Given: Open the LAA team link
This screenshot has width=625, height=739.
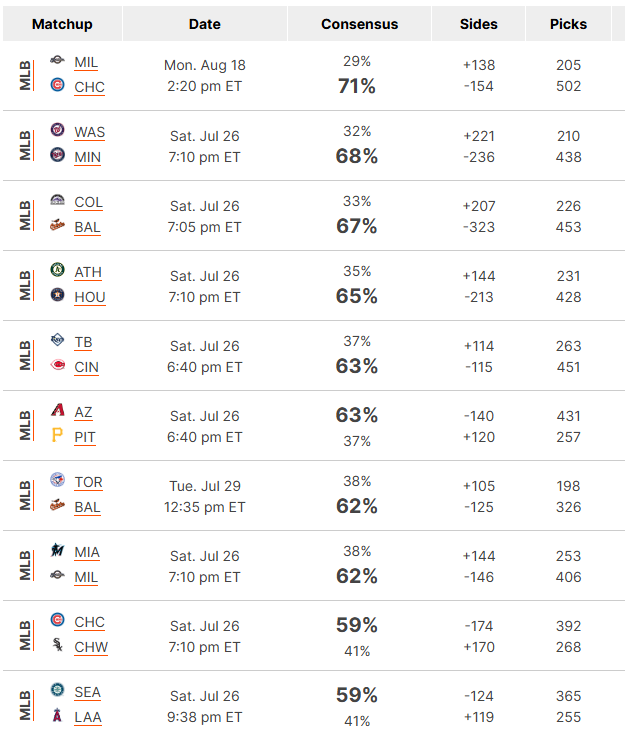Looking at the screenshot, I should pyautogui.click(x=88, y=717).
